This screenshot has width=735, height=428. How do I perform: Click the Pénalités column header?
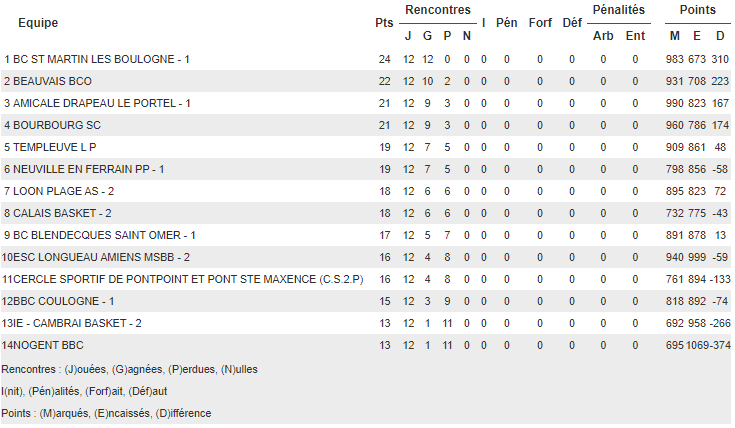click(x=618, y=9)
